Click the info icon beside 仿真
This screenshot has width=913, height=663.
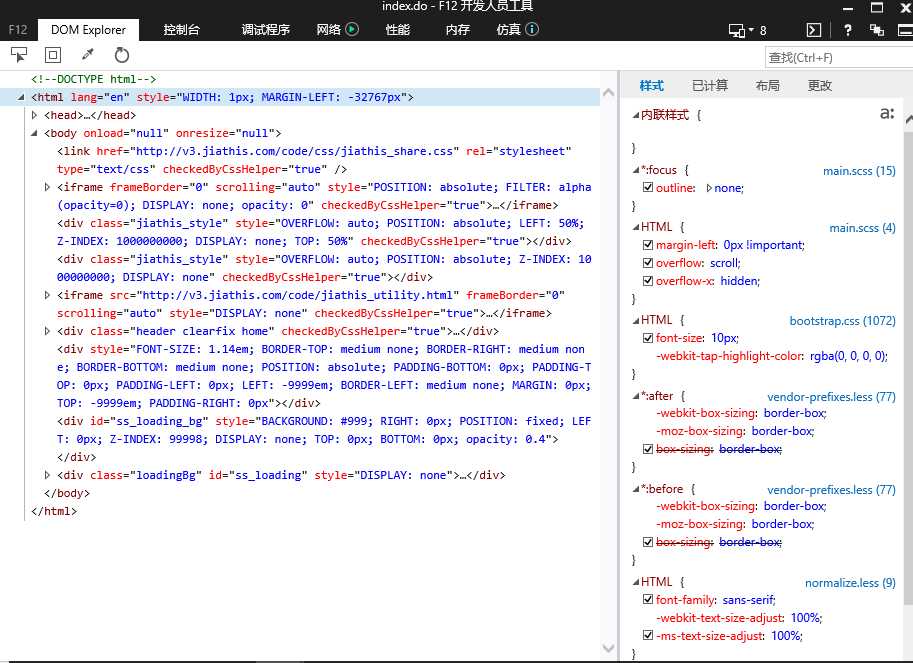point(532,29)
